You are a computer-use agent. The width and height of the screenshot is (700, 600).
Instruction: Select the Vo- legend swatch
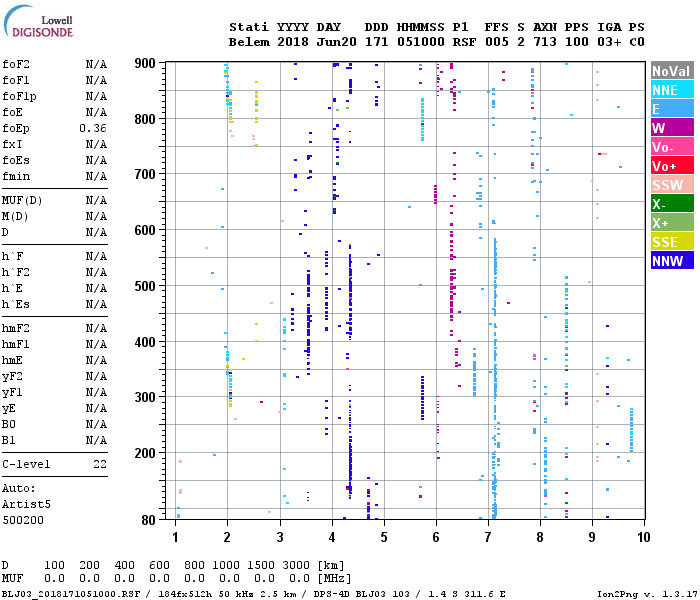[x=672, y=146]
